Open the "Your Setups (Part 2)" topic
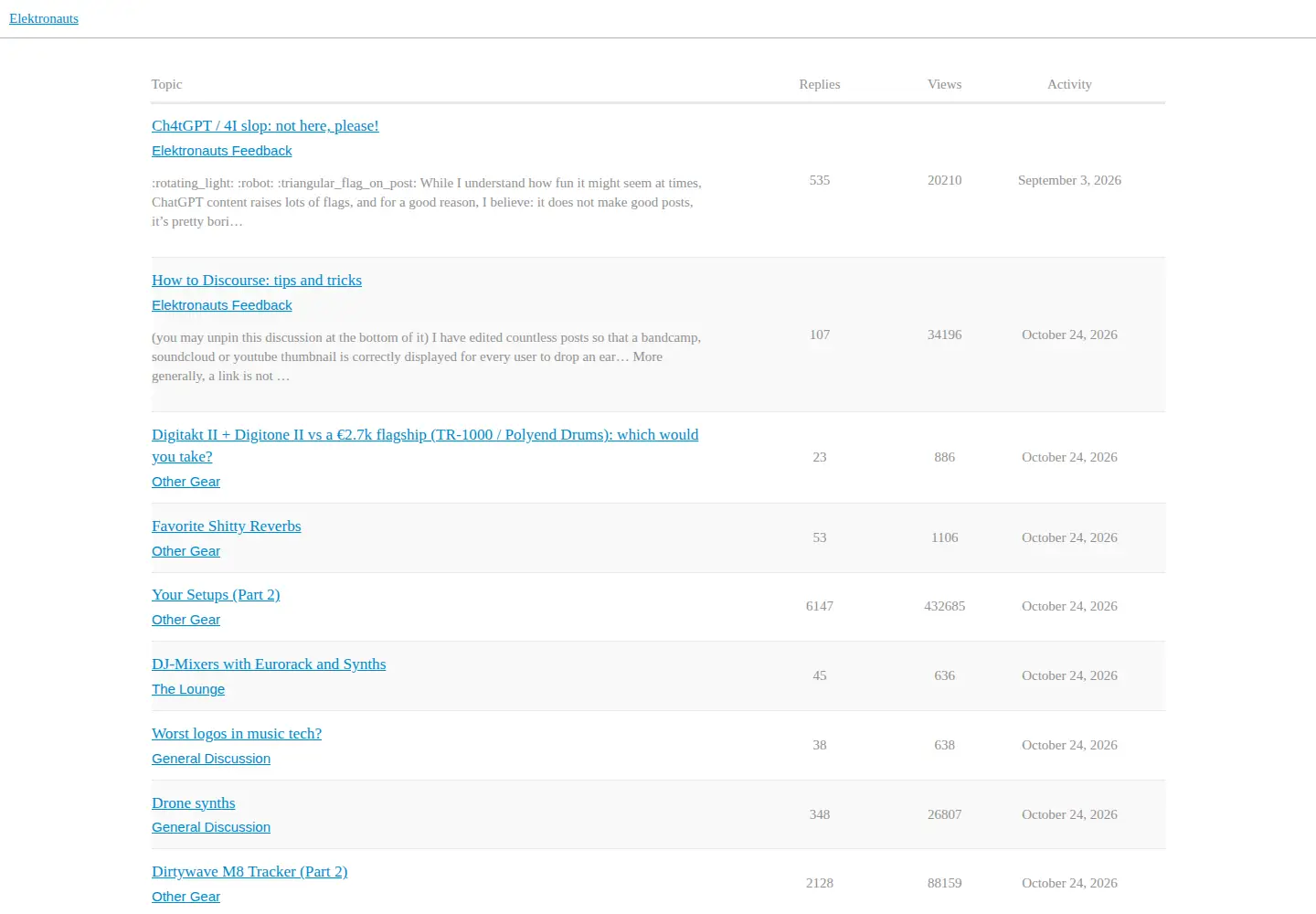 [216, 595]
